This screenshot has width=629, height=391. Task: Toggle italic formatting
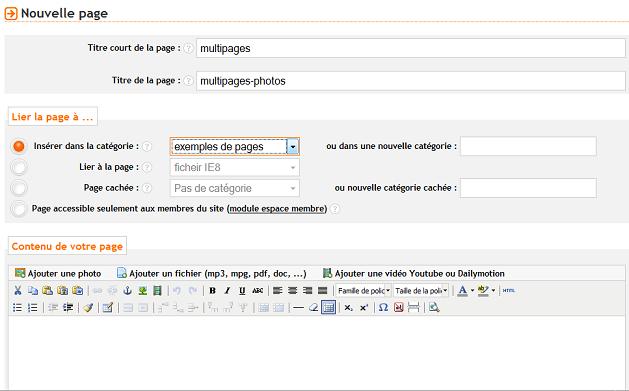tap(227, 290)
